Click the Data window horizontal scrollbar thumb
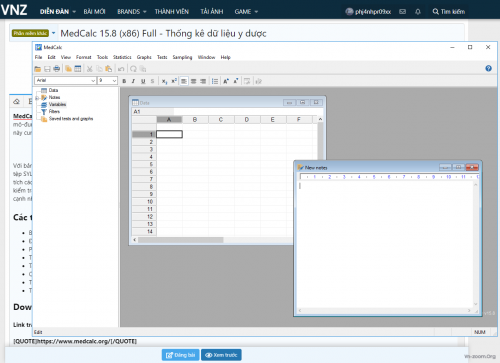The image size is (500, 363). pyautogui.click(x=181, y=240)
